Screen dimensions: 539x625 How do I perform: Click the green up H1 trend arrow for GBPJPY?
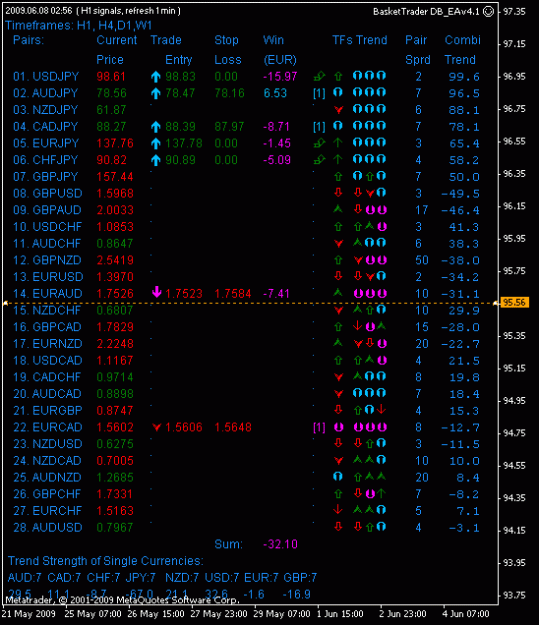tap(338, 176)
